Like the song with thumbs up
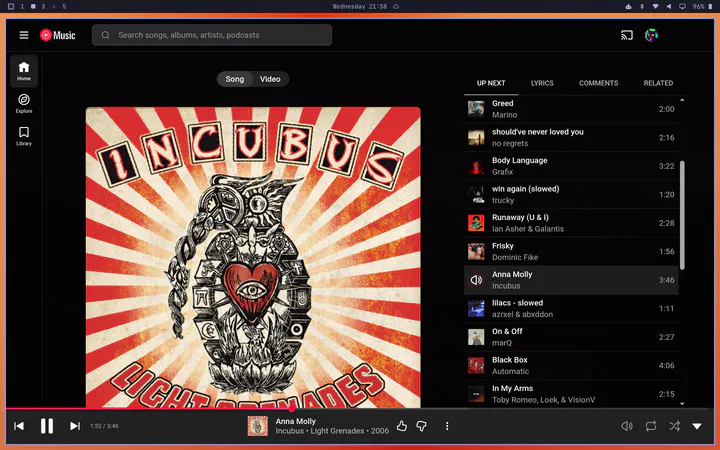Screen dimensions: 720x450 coord(402,426)
